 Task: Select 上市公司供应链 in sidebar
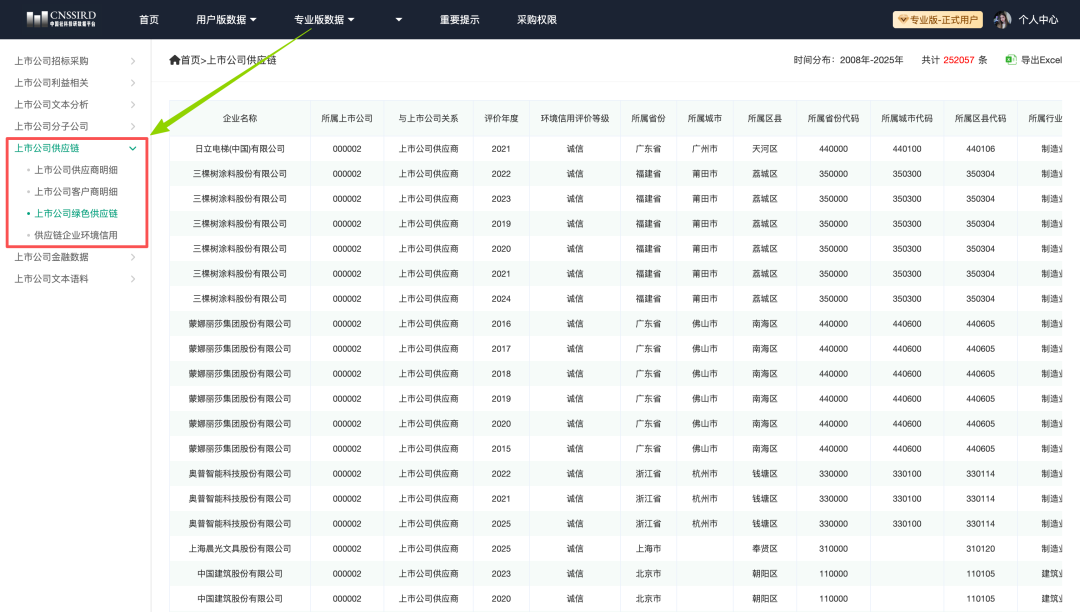(47, 148)
